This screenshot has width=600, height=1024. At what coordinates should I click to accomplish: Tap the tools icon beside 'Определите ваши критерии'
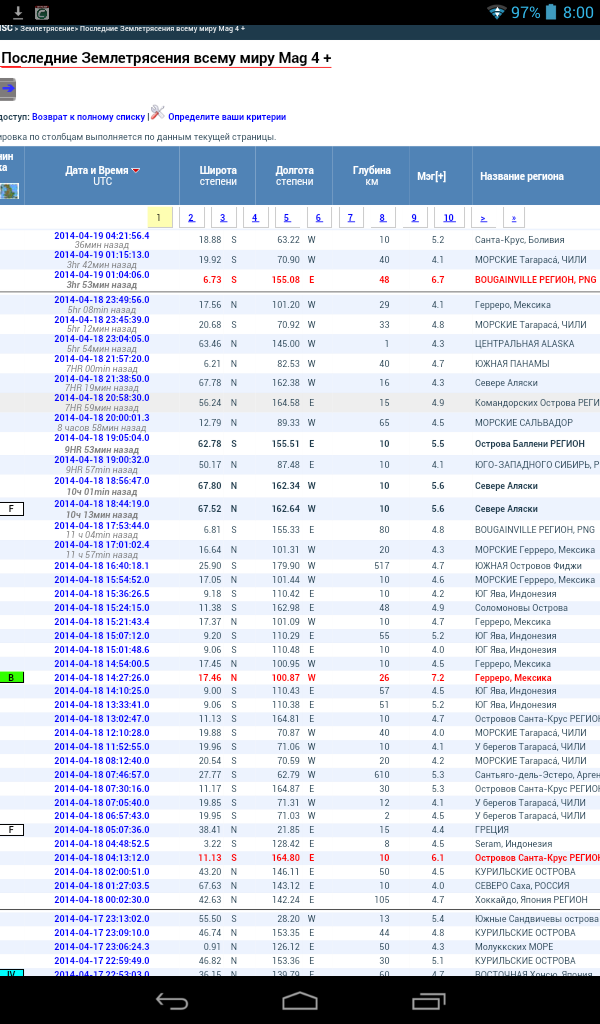(157, 113)
